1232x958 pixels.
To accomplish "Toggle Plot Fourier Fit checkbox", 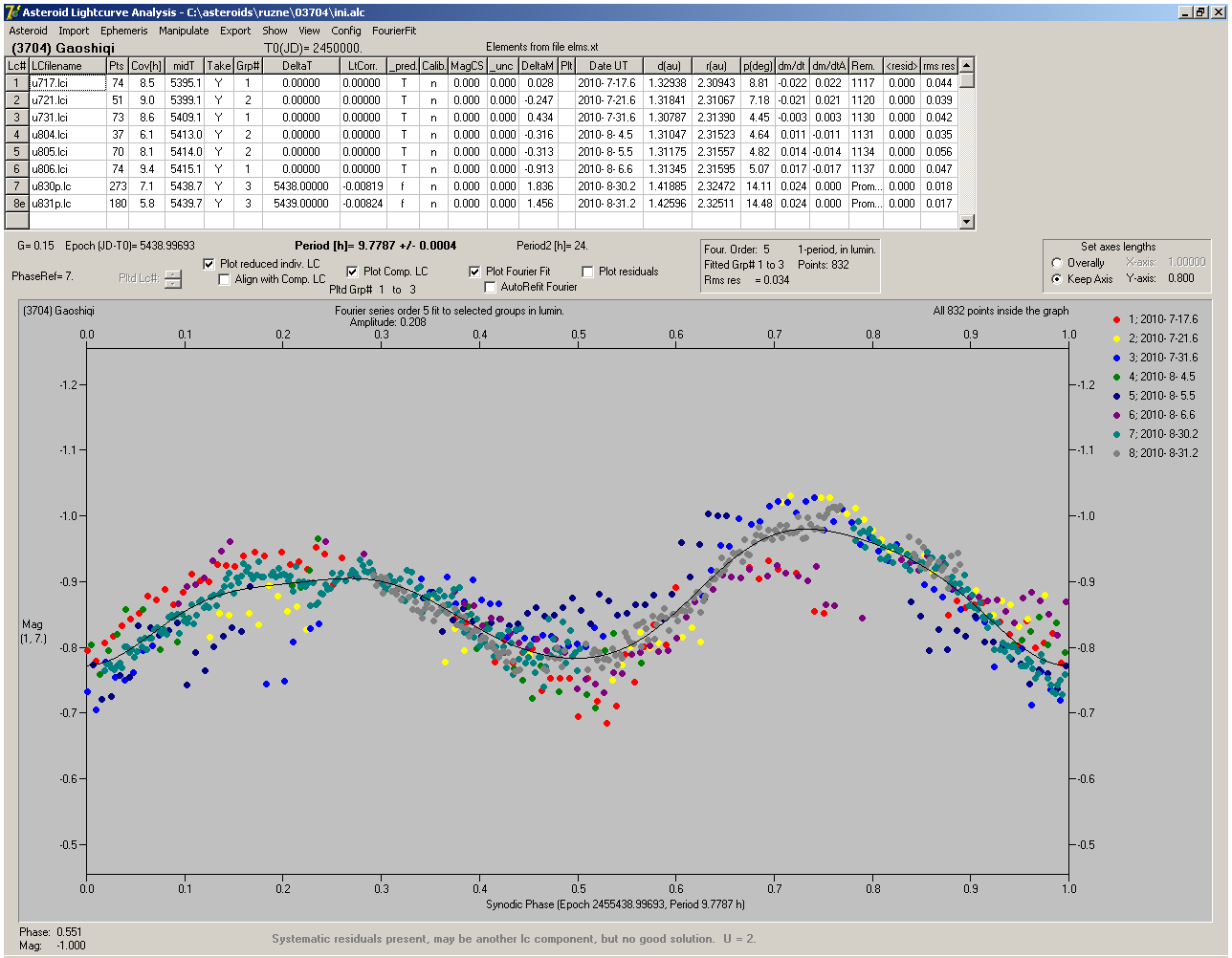I will coord(474,272).
